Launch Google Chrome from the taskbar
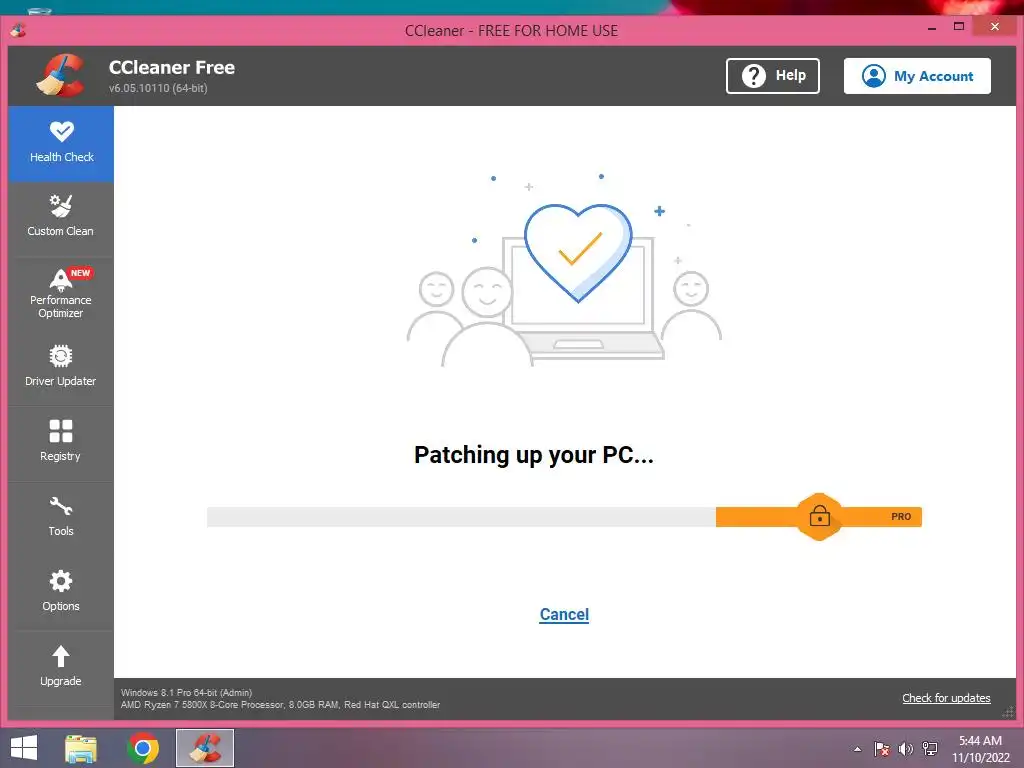Screen dimensions: 1024x768 click(x=143, y=748)
